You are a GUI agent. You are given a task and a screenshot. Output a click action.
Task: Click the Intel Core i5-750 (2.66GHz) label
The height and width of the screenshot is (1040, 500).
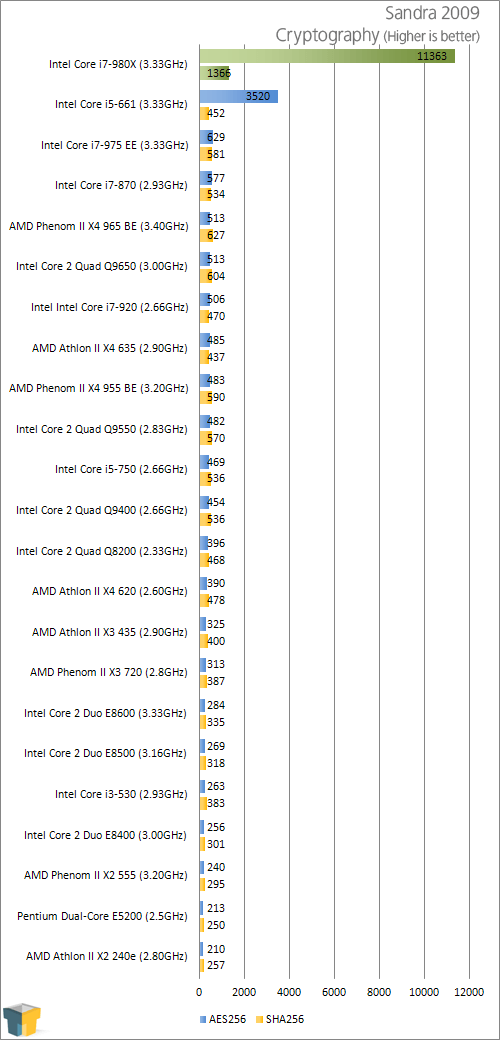click(122, 469)
